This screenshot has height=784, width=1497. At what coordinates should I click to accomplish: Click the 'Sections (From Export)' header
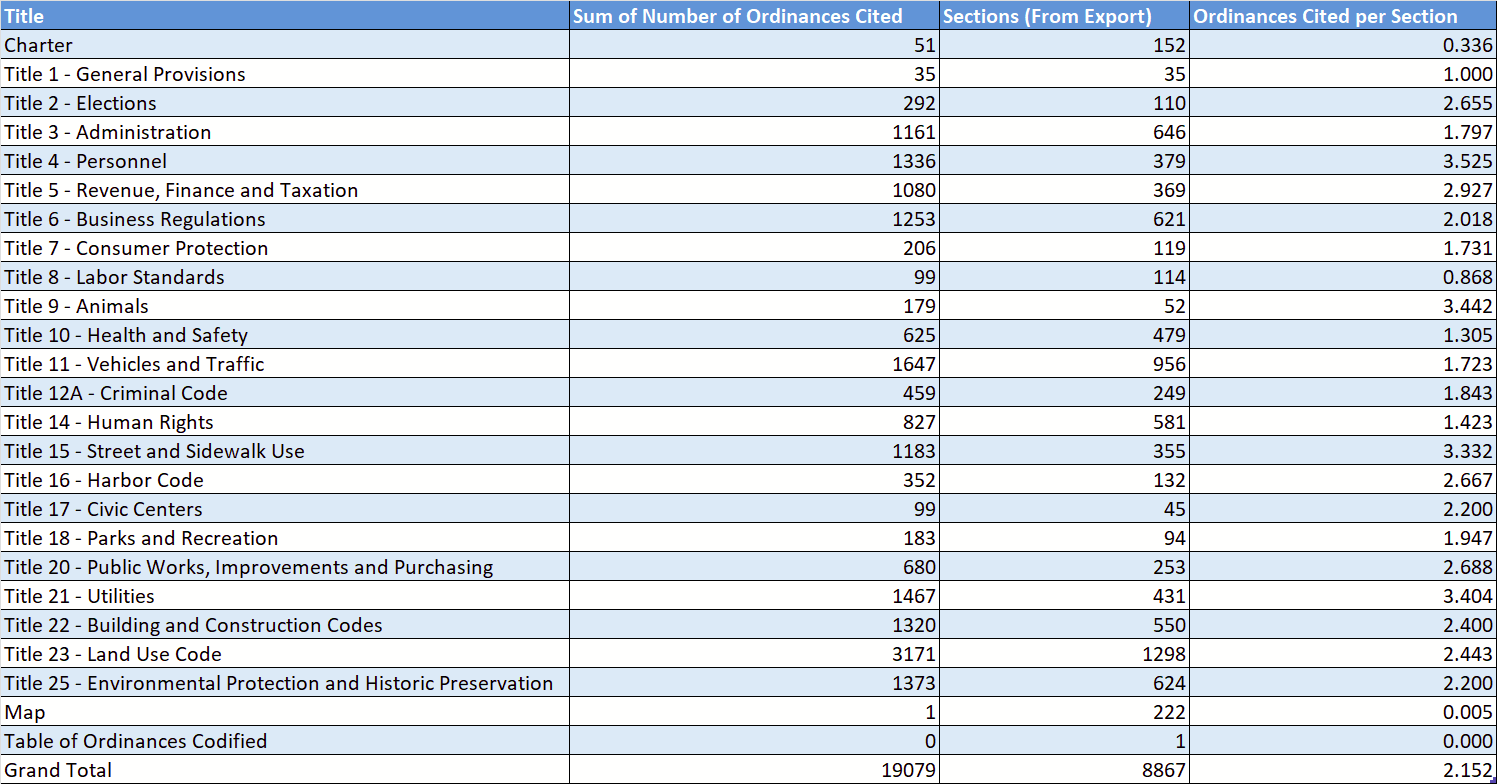(1064, 16)
